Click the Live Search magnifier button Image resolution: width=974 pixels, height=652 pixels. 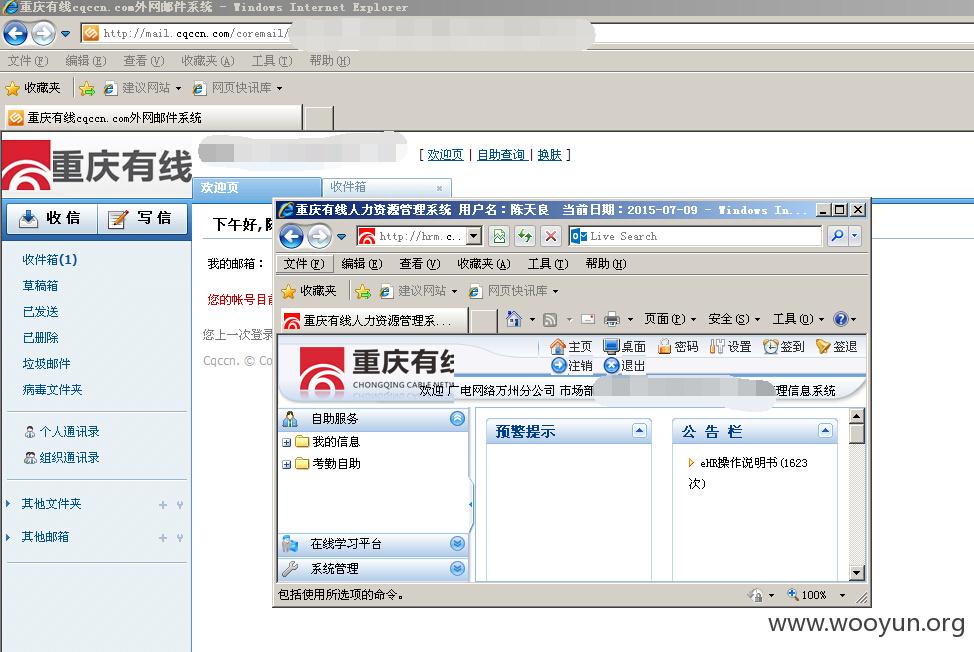(x=837, y=236)
